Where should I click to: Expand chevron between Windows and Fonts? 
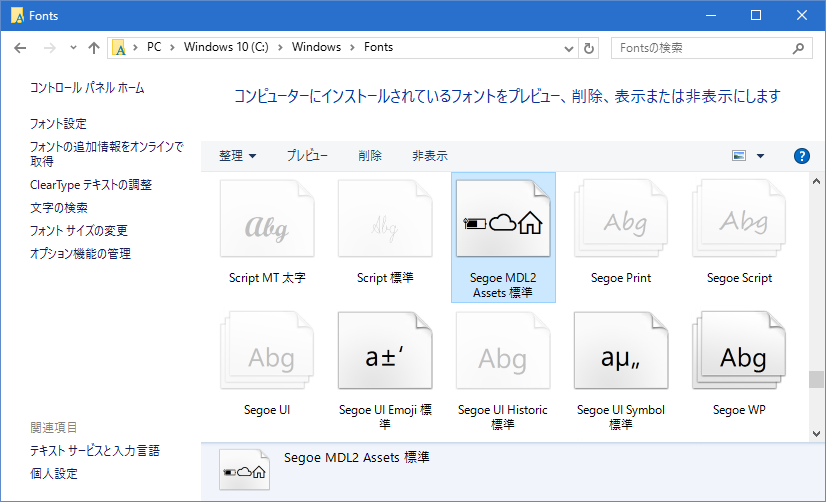click(x=352, y=47)
